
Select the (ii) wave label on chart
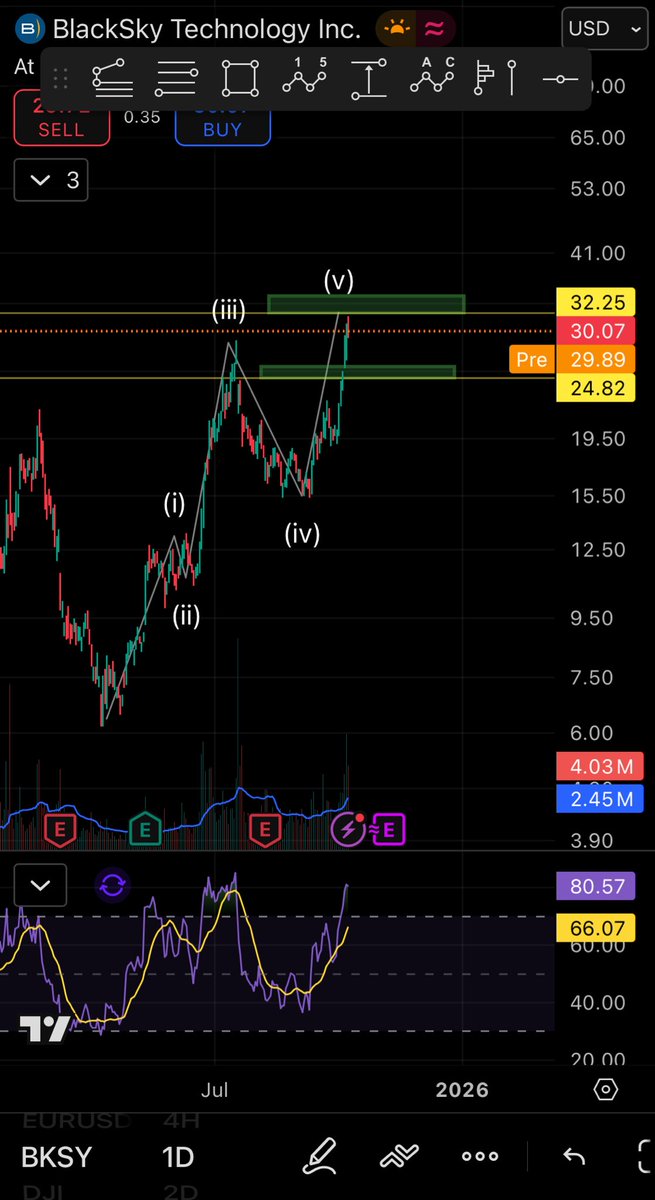tap(186, 615)
